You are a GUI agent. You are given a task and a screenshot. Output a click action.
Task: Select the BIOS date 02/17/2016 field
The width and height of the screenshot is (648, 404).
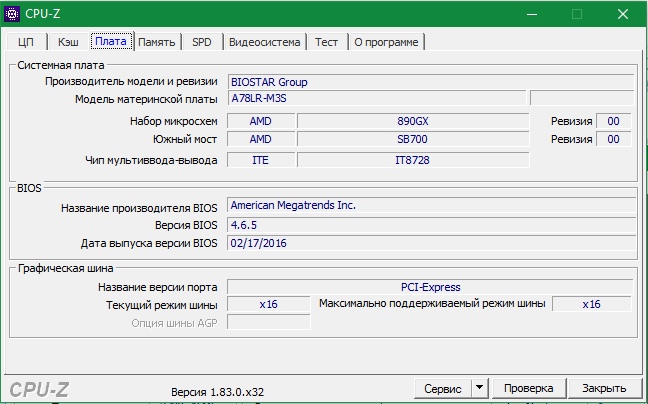pos(430,243)
